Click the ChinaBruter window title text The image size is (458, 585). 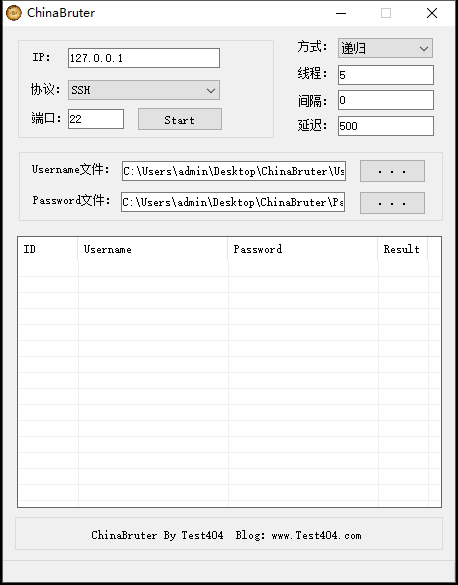[x=61, y=13]
